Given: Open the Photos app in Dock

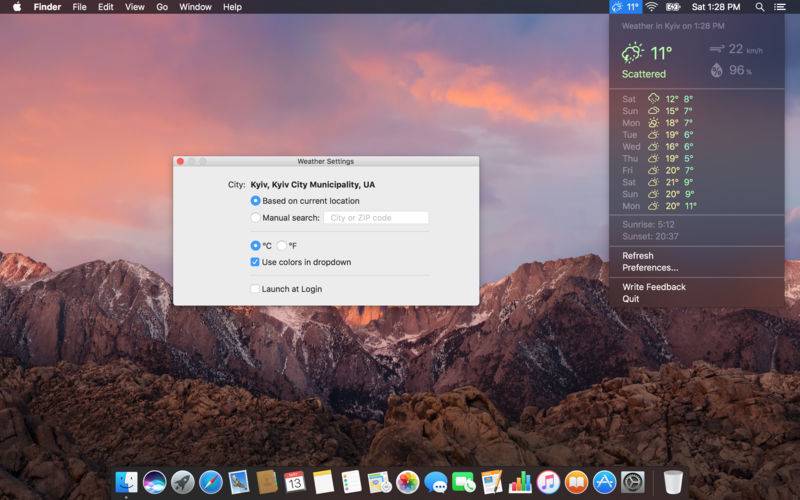Looking at the screenshot, I should [407, 482].
